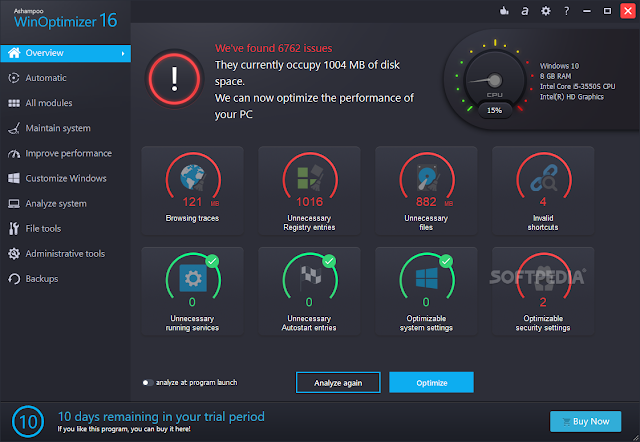Open the Unnecessary Registry entries icon

tap(310, 177)
